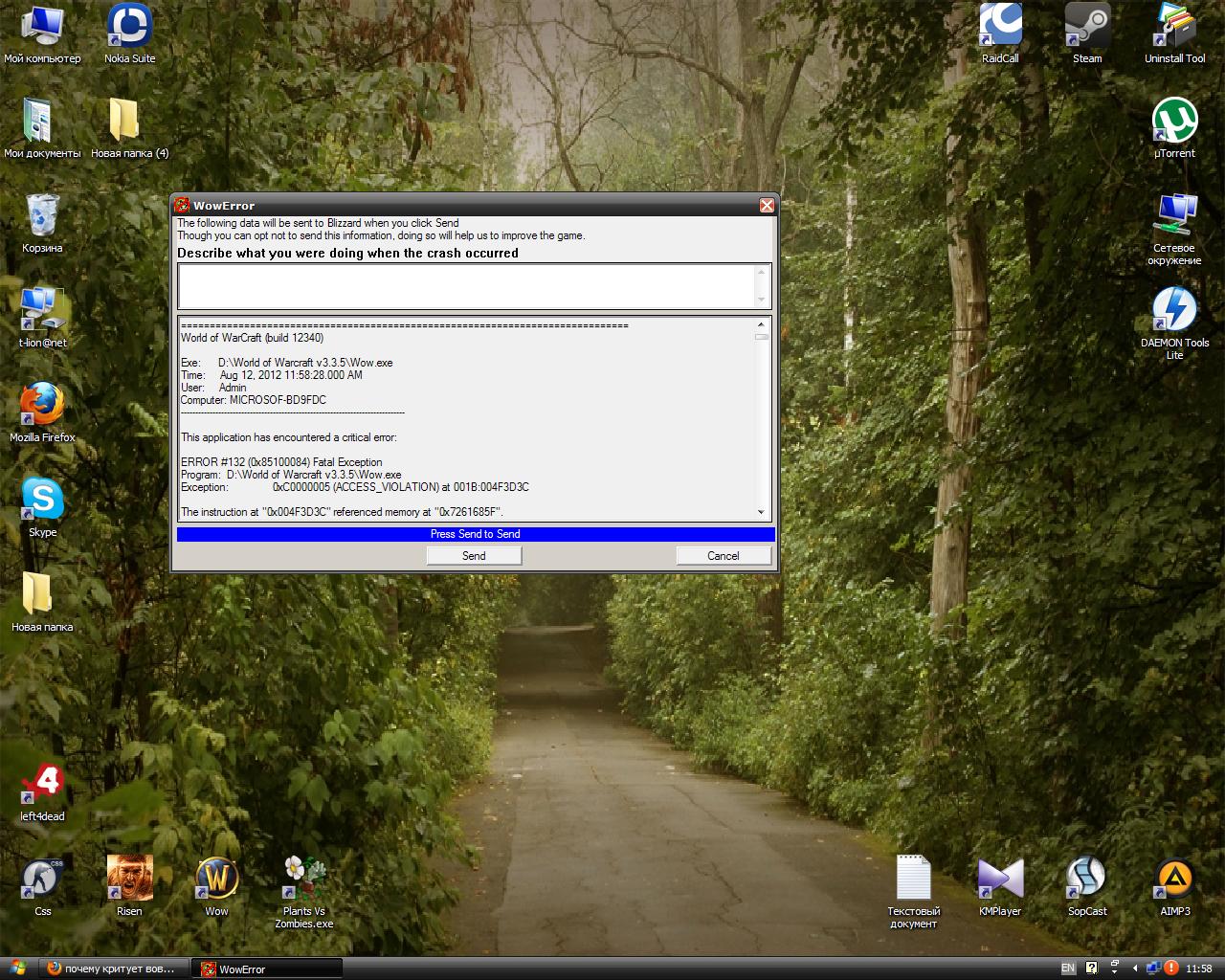
Task: Switch to Firefox 'почему критует вов' taskbar item
Action: tap(113, 969)
